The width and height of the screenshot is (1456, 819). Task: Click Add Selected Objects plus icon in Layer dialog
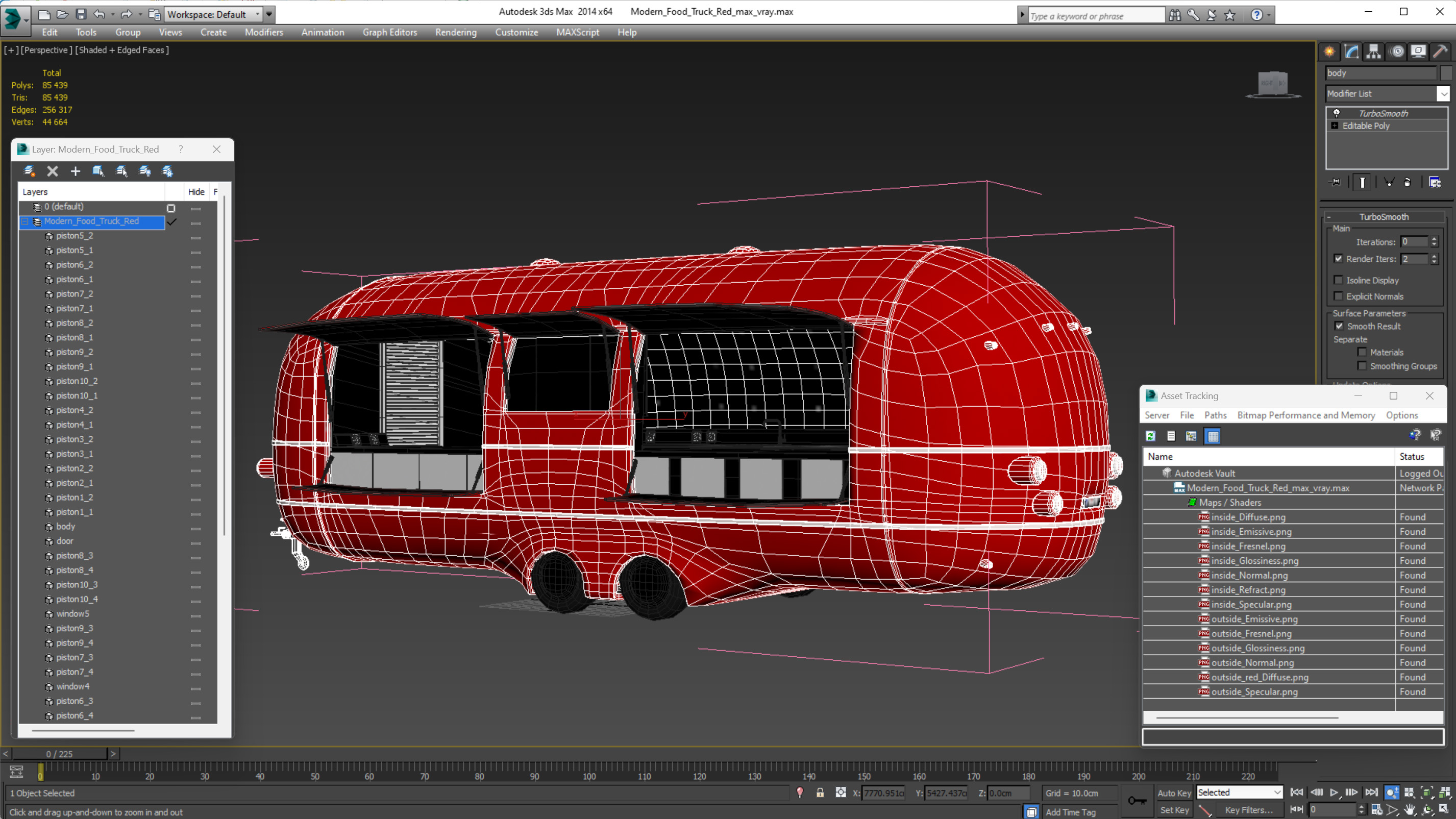[75, 171]
